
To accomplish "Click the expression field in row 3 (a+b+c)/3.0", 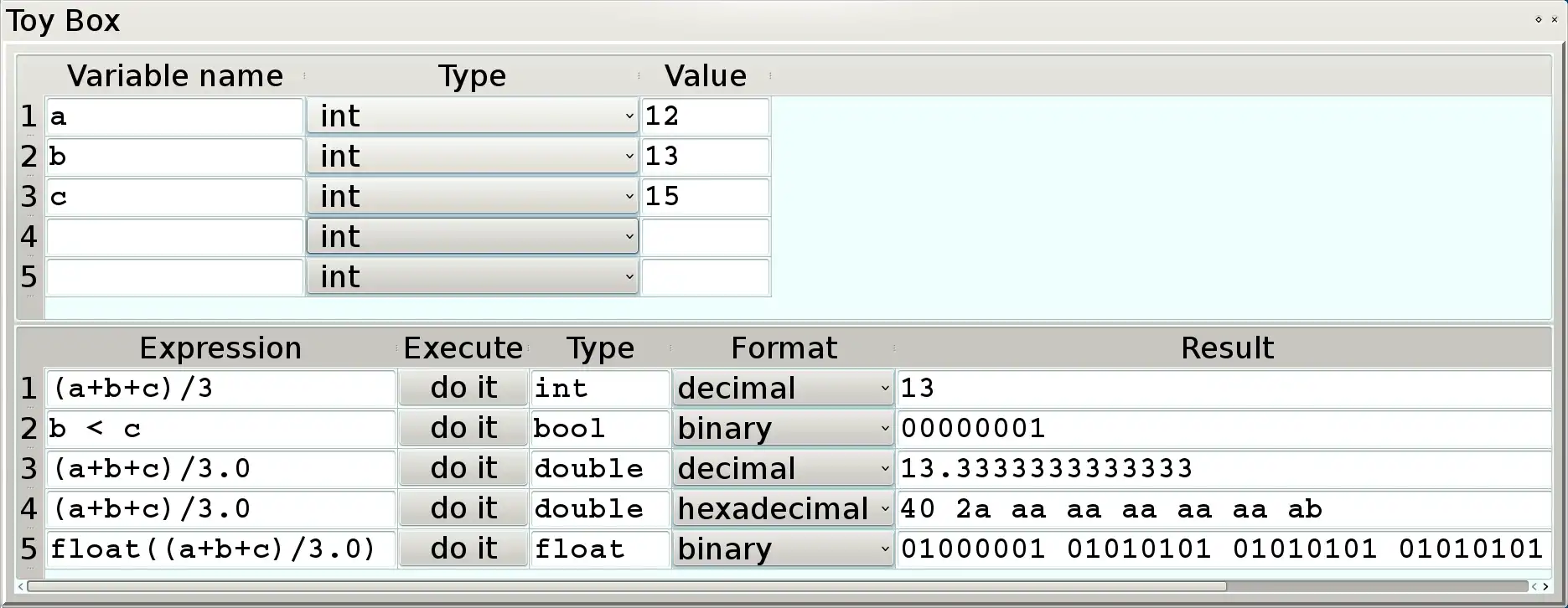I will [x=220, y=468].
